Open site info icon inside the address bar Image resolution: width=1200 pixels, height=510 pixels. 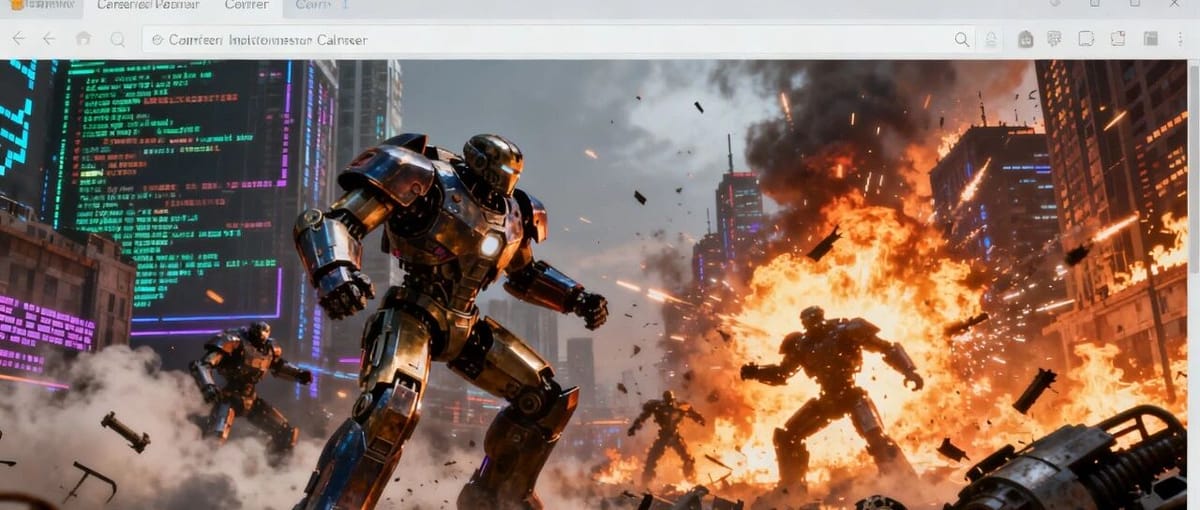(x=157, y=40)
